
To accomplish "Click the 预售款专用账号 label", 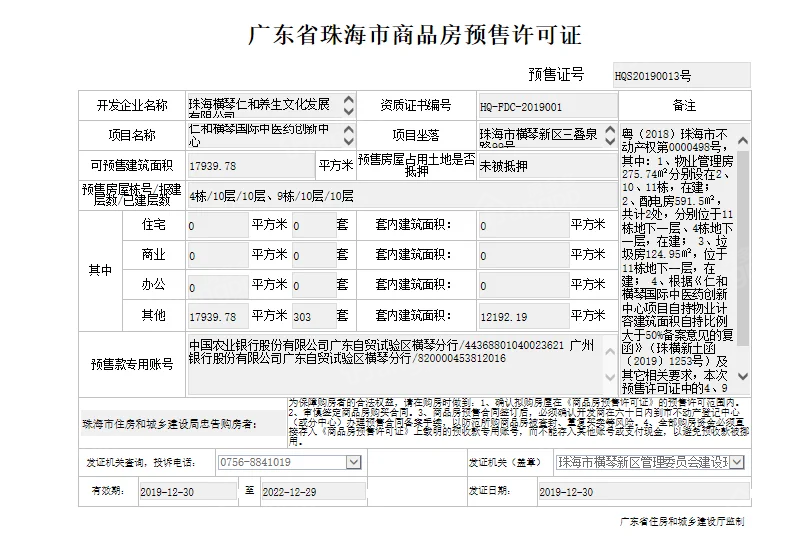I will [x=132, y=364].
